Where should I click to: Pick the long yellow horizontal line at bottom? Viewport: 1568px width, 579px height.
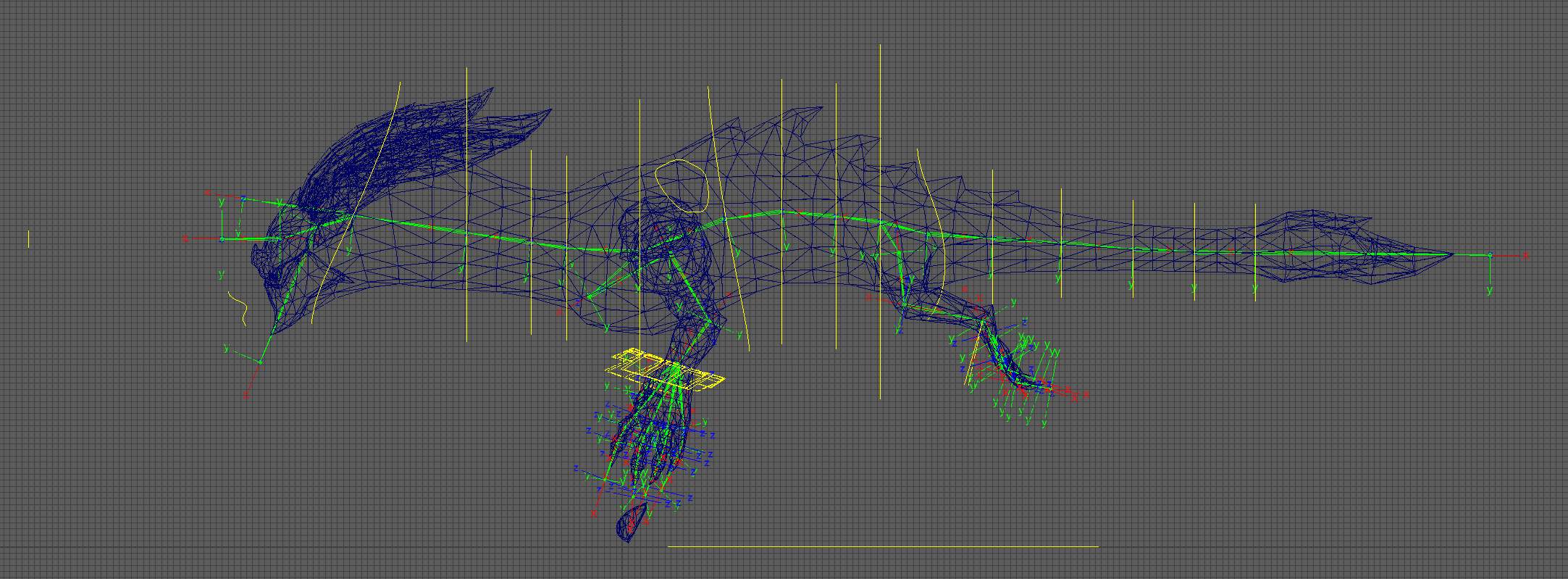[x=883, y=546]
